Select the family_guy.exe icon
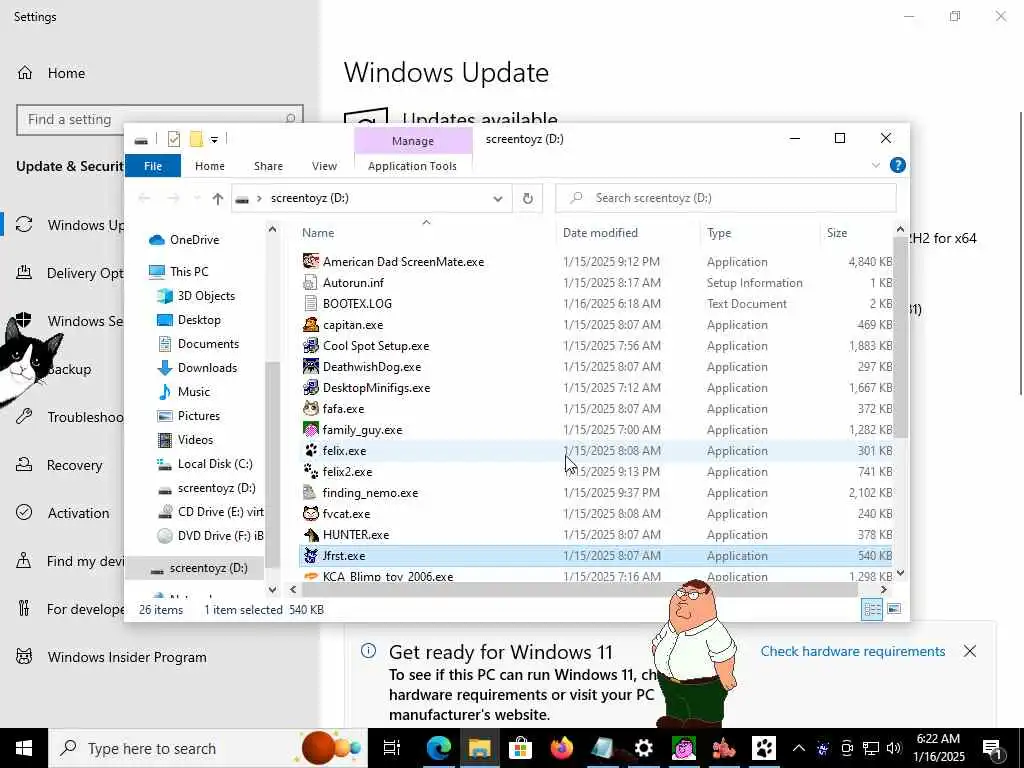1024x768 pixels. (x=311, y=429)
